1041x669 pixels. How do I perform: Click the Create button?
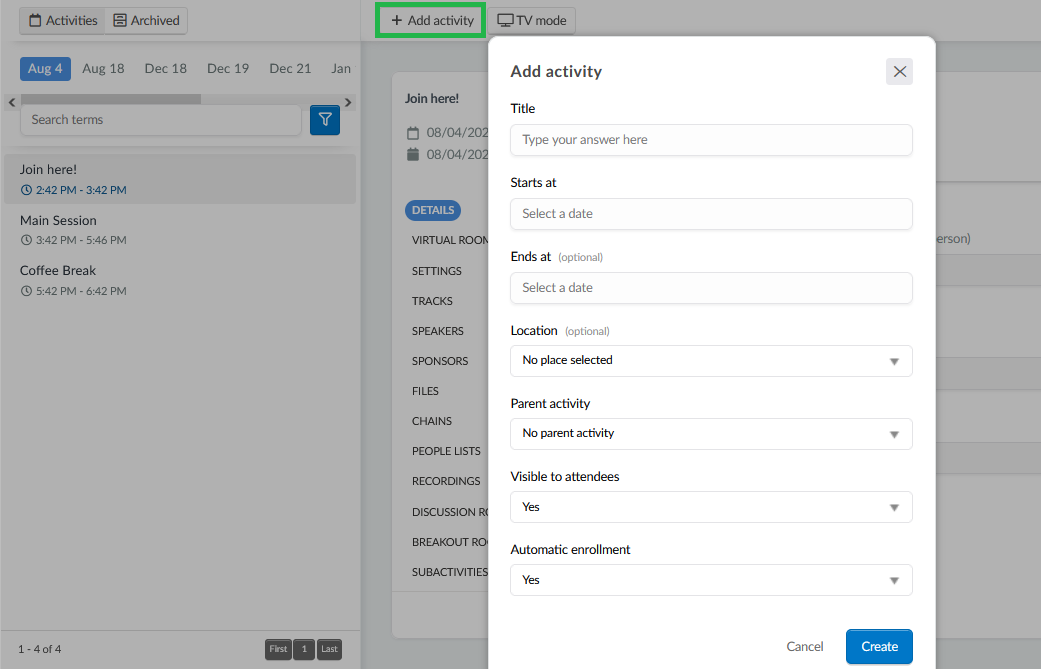tap(879, 646)
